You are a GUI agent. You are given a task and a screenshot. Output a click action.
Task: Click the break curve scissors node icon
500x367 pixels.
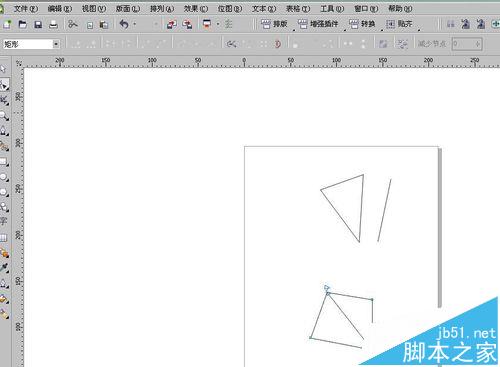[x=231, y=44]
